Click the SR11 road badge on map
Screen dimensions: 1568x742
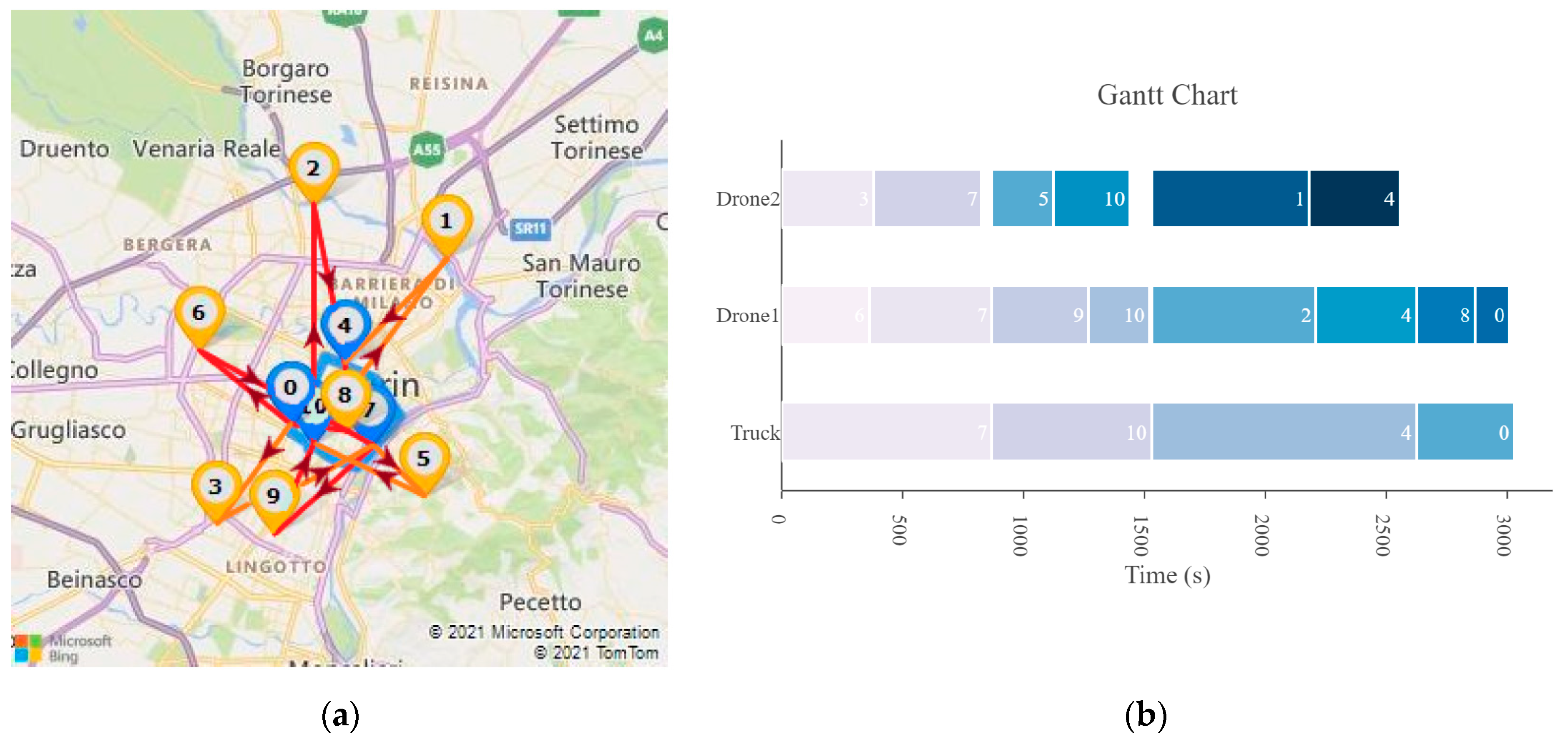(530, 229)
